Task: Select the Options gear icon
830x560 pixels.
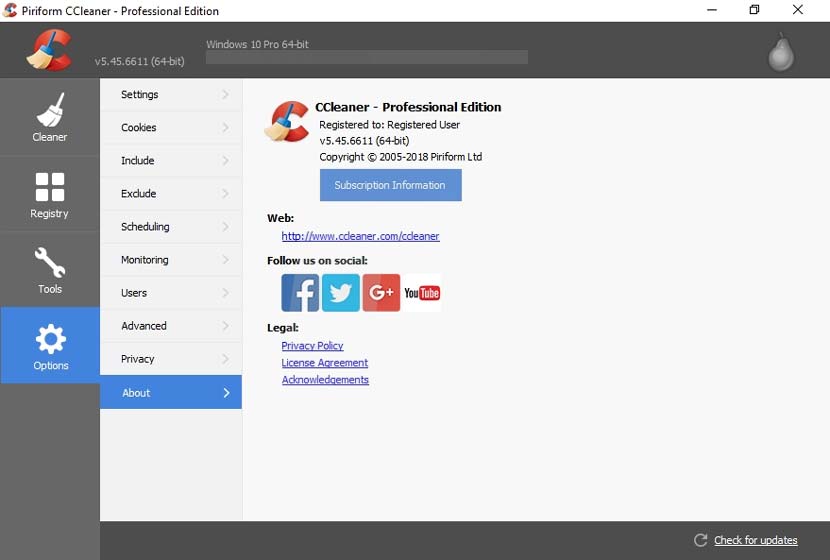Action: click(x=50, y=339)
